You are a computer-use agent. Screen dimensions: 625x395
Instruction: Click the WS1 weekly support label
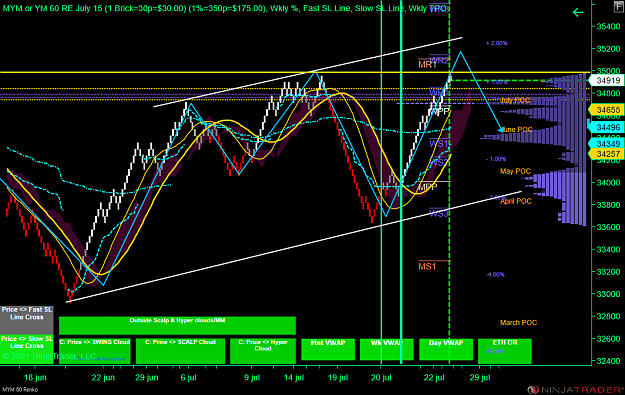[438, 143]
